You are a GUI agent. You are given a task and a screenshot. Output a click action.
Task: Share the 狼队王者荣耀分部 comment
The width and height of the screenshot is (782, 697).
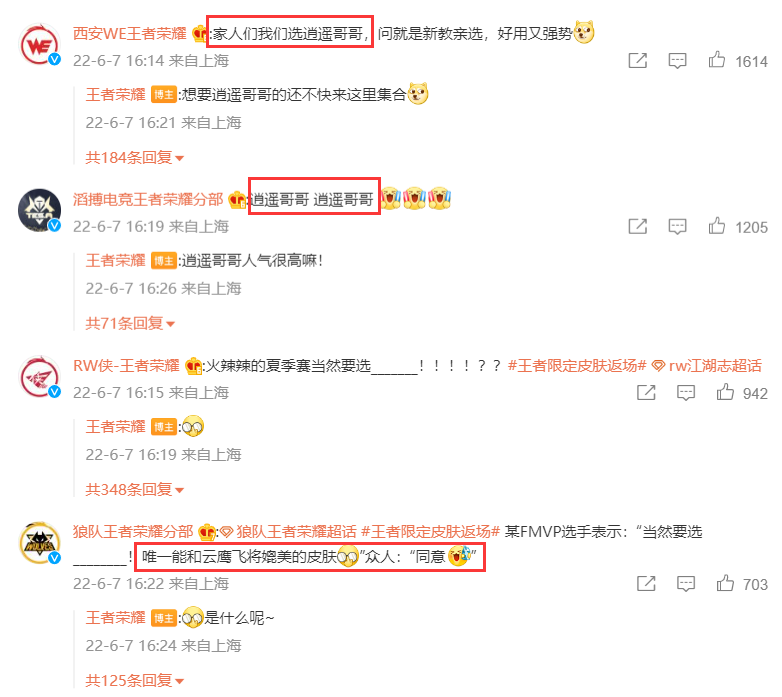point(646,584)
